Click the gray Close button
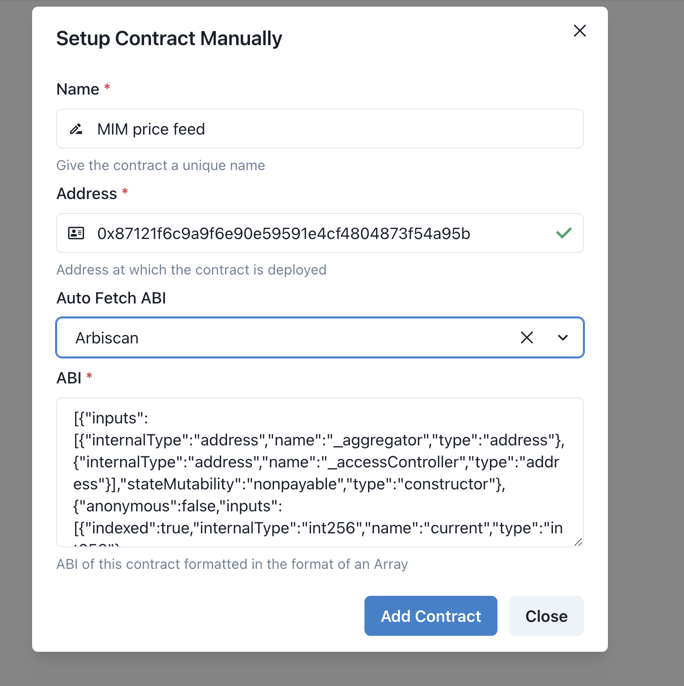 pyautogui.click(x=546, y=616)
